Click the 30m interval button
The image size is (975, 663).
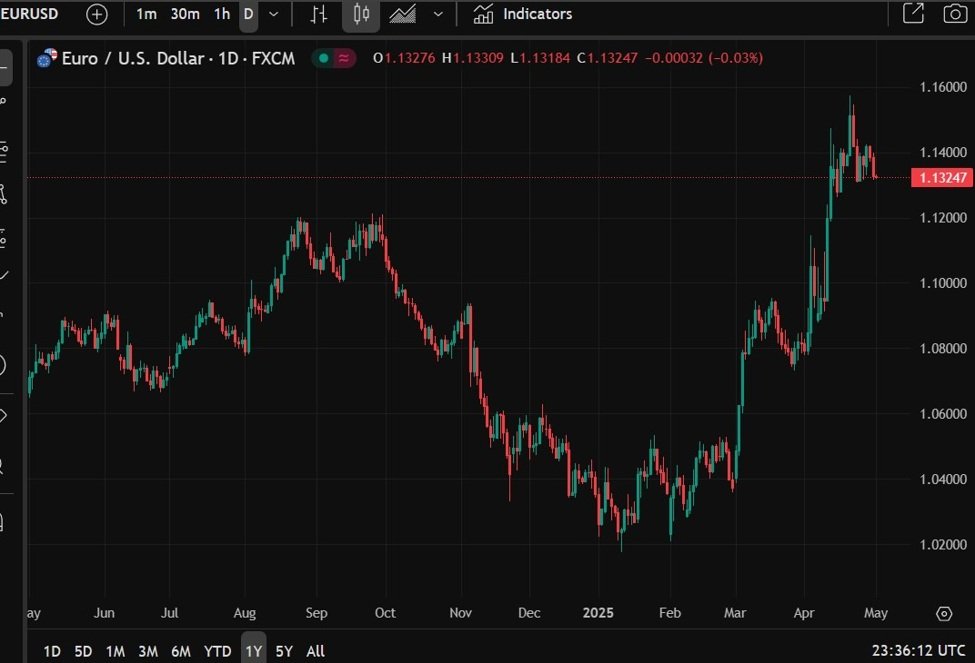(184, 14)
